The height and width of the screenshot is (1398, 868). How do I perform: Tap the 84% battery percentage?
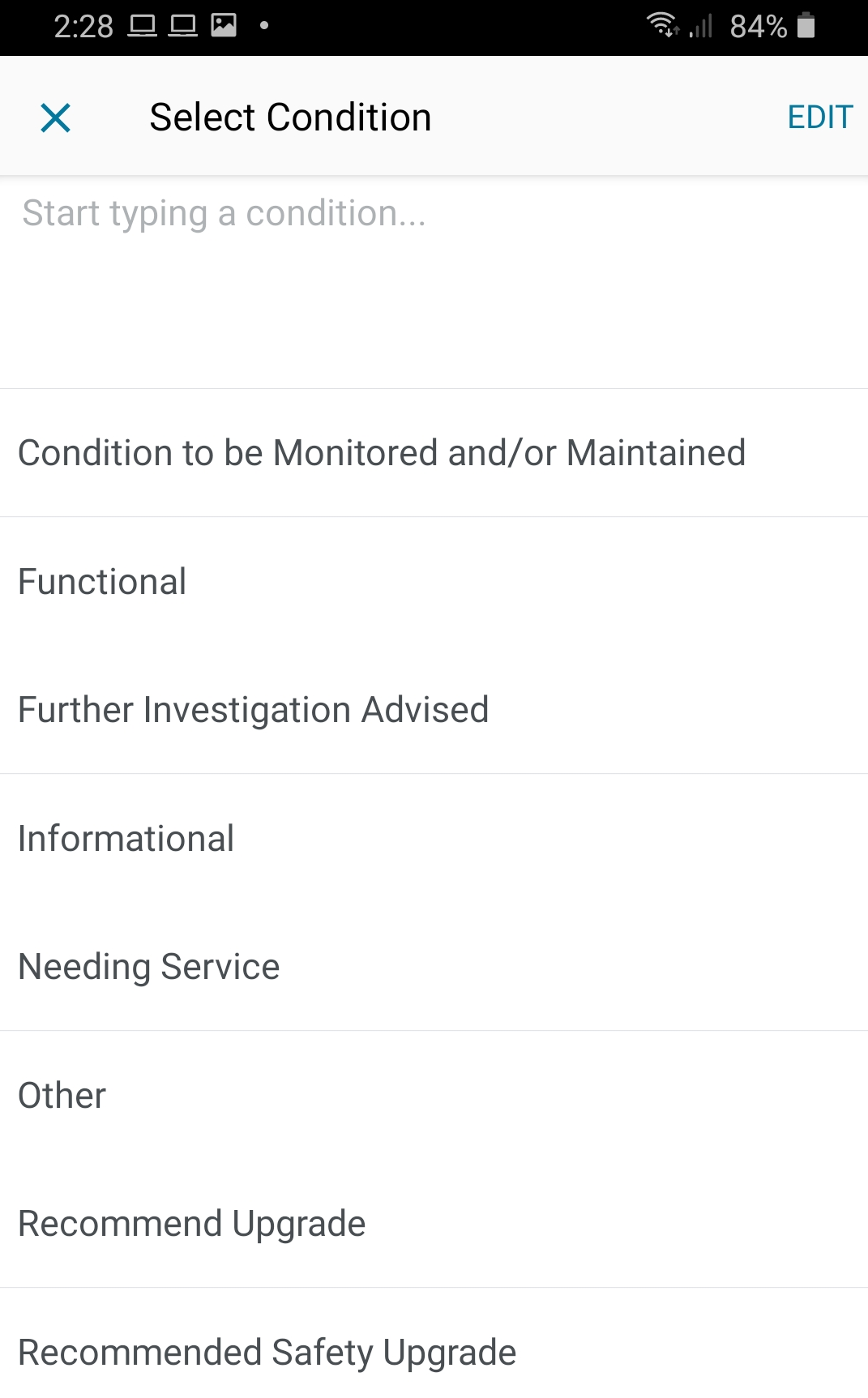(x=758, y=27)
